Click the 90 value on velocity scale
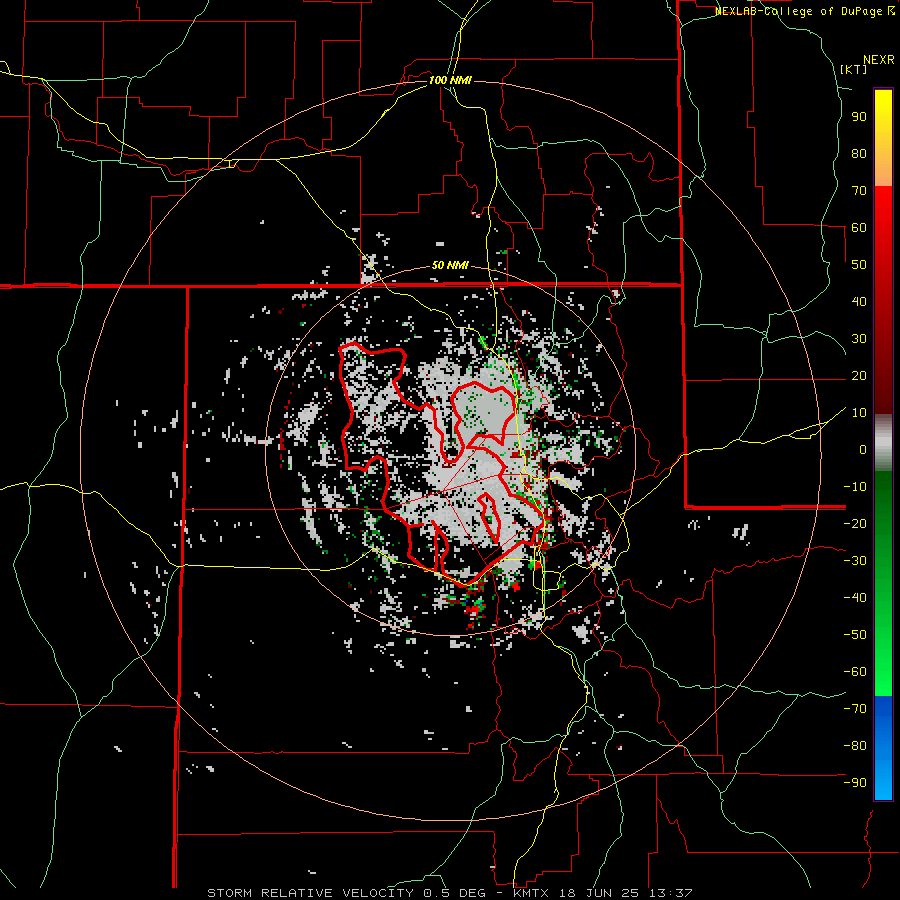The width and height of the screenshot is (900, 900). [x=859, y=117]
